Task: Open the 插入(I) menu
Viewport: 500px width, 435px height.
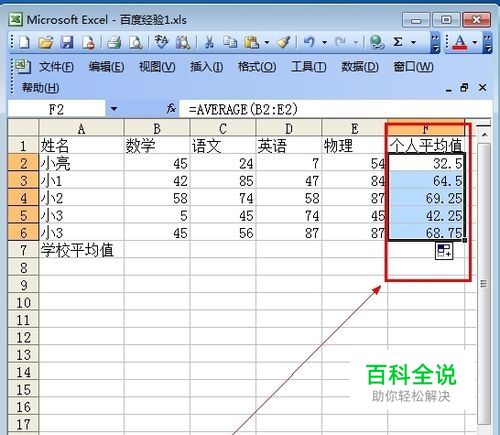Action: pyautogui.click(x=207, y=67)
